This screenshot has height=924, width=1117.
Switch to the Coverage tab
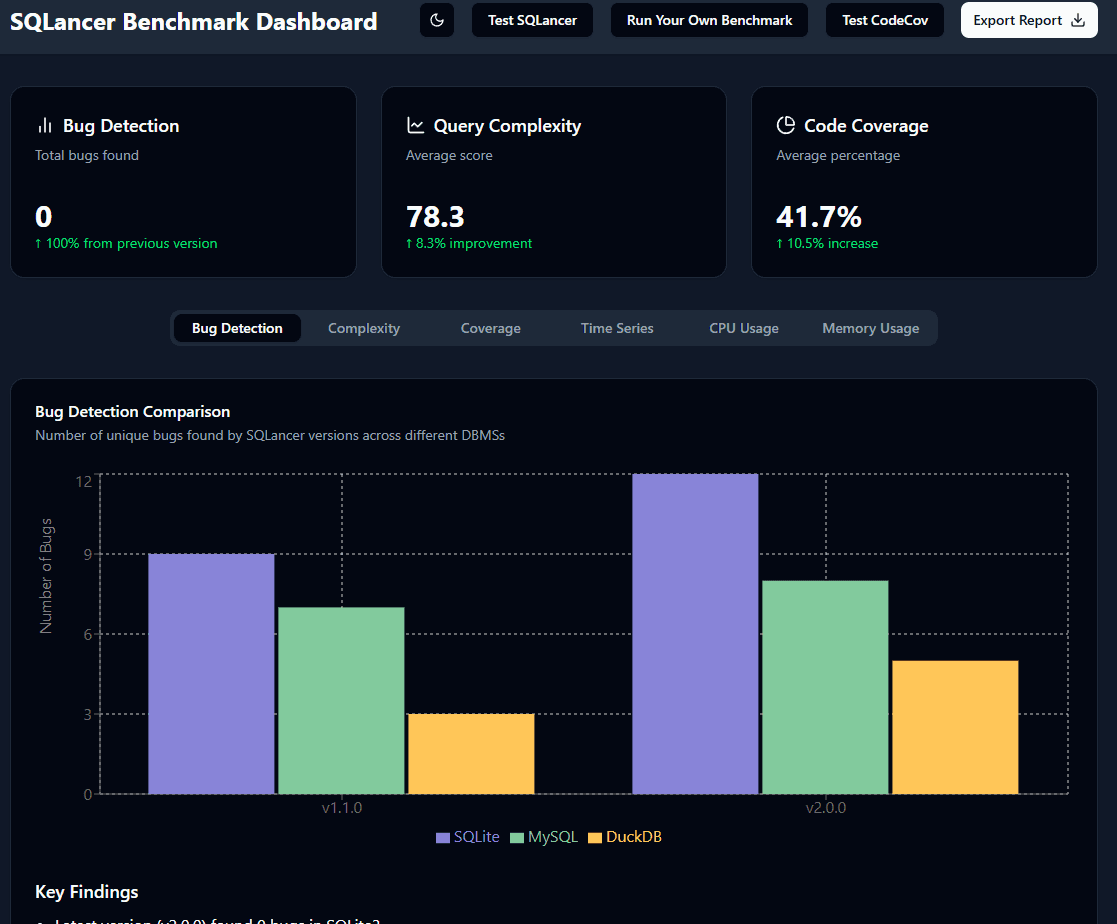(491, 328)
